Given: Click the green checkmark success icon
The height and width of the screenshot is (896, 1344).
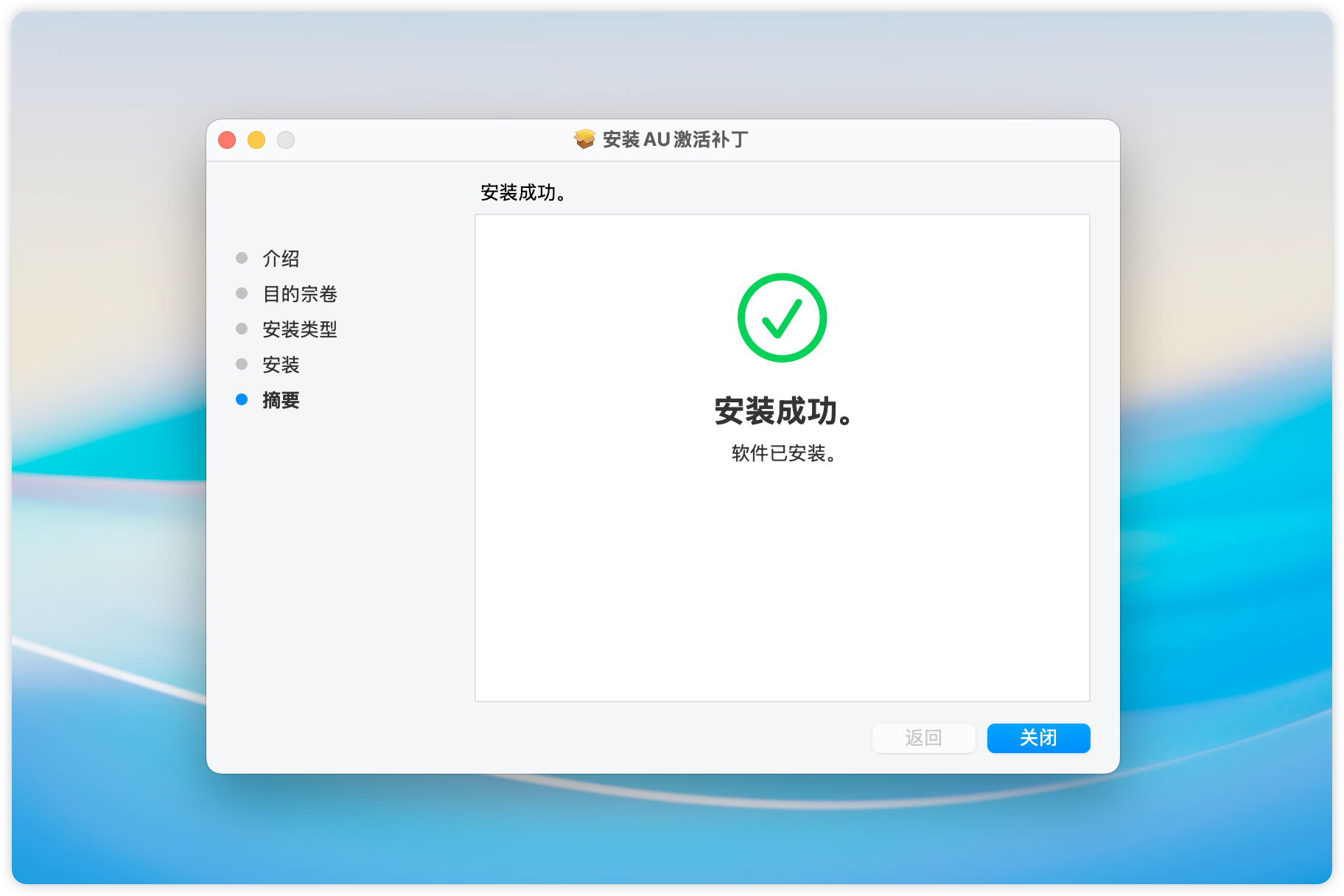Looking at the screenshot, I should click(x=782, y=318).
